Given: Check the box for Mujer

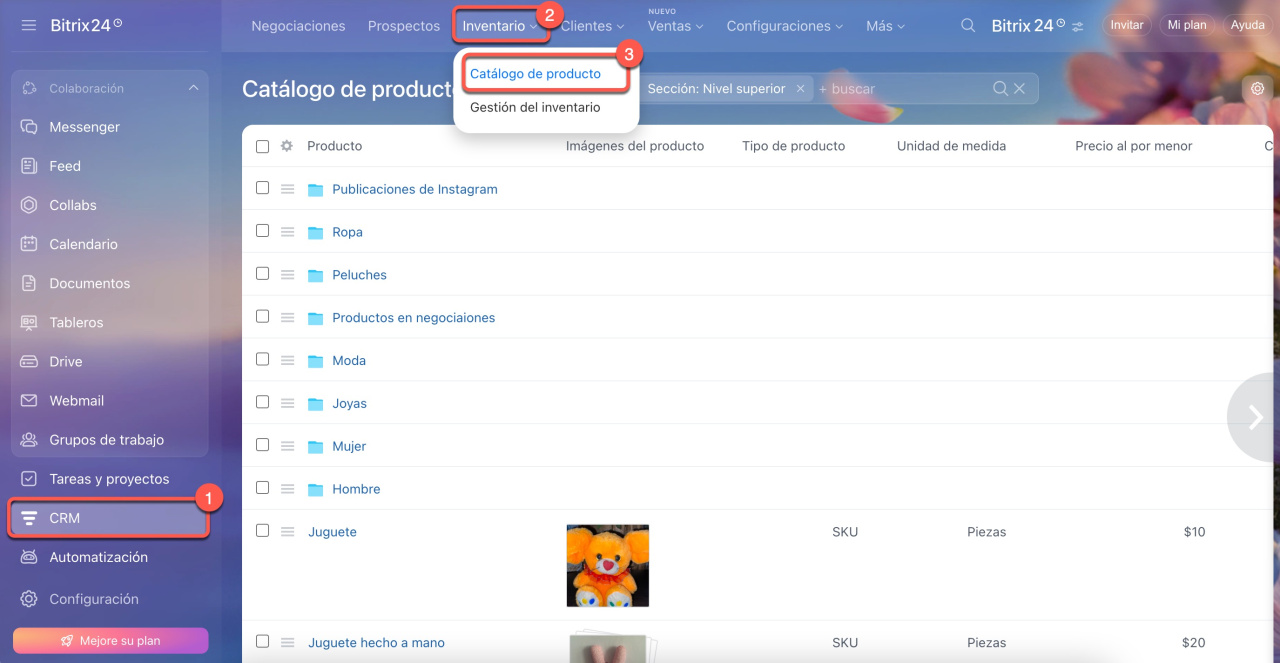Looking at the screenshot, I should coord(262,446).
